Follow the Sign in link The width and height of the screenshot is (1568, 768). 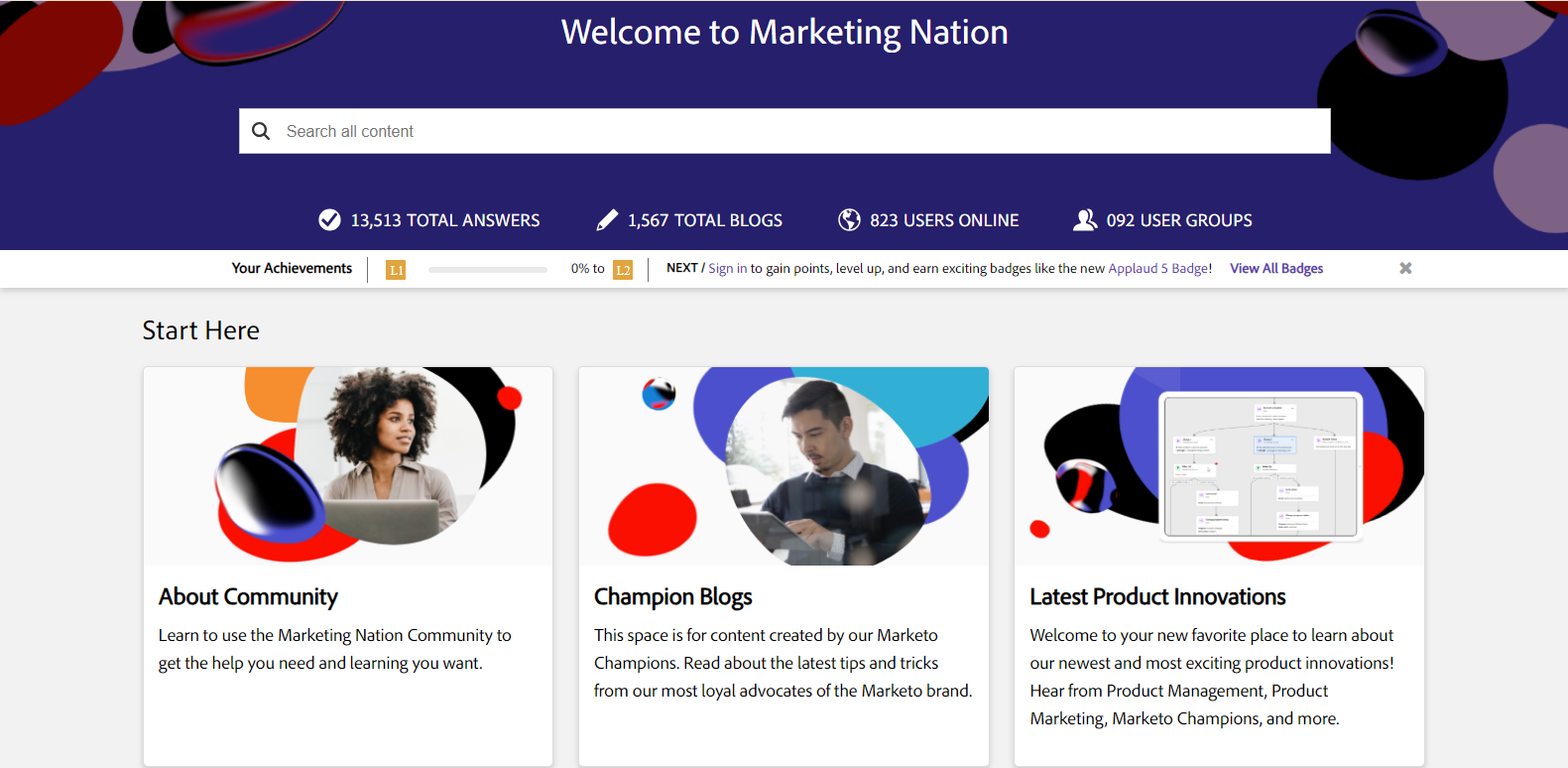728,269
